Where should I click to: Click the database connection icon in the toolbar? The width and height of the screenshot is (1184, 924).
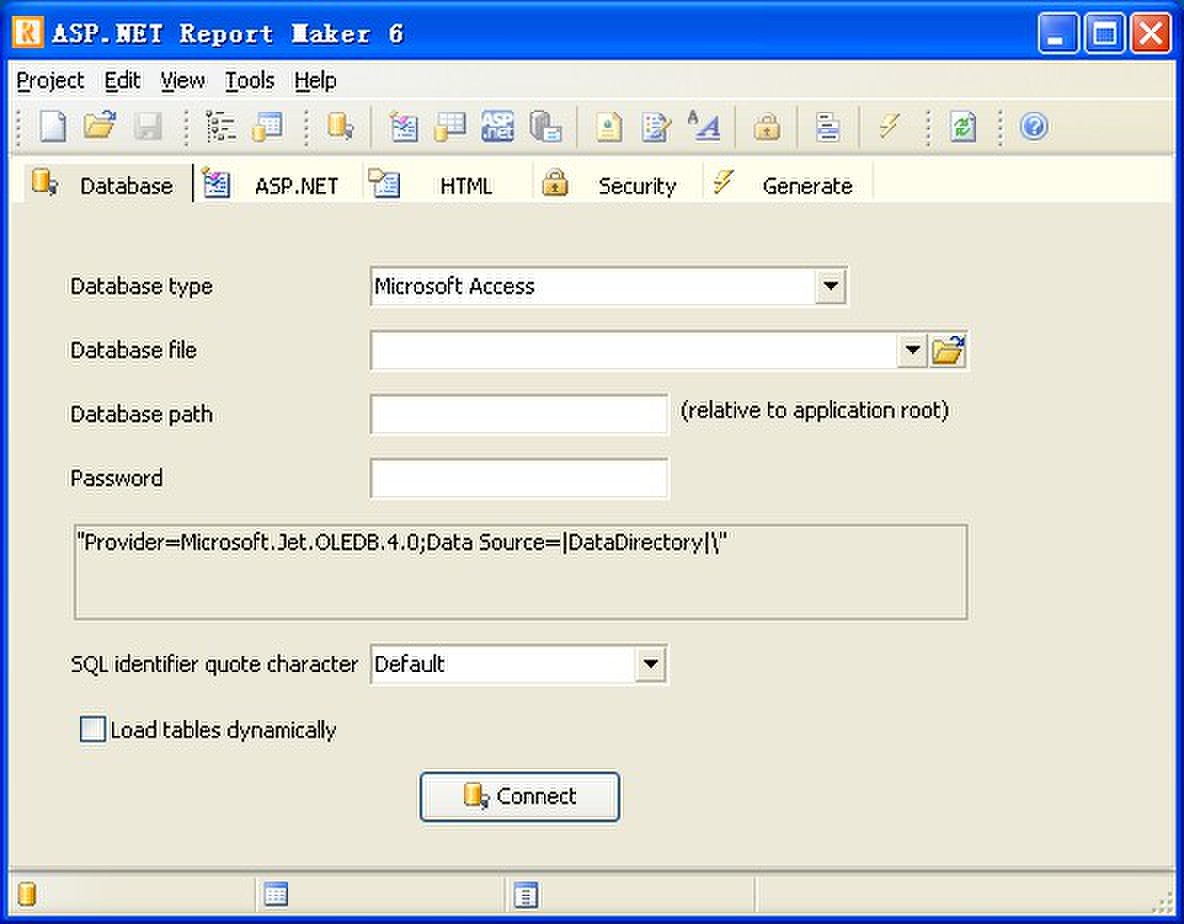click(x=341, y=126)
